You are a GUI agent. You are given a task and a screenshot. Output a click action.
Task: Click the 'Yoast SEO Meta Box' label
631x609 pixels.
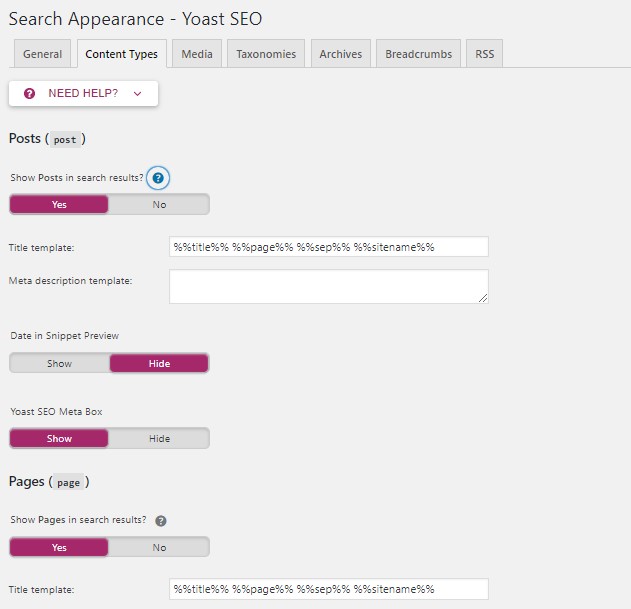click(x=56, y=411)
